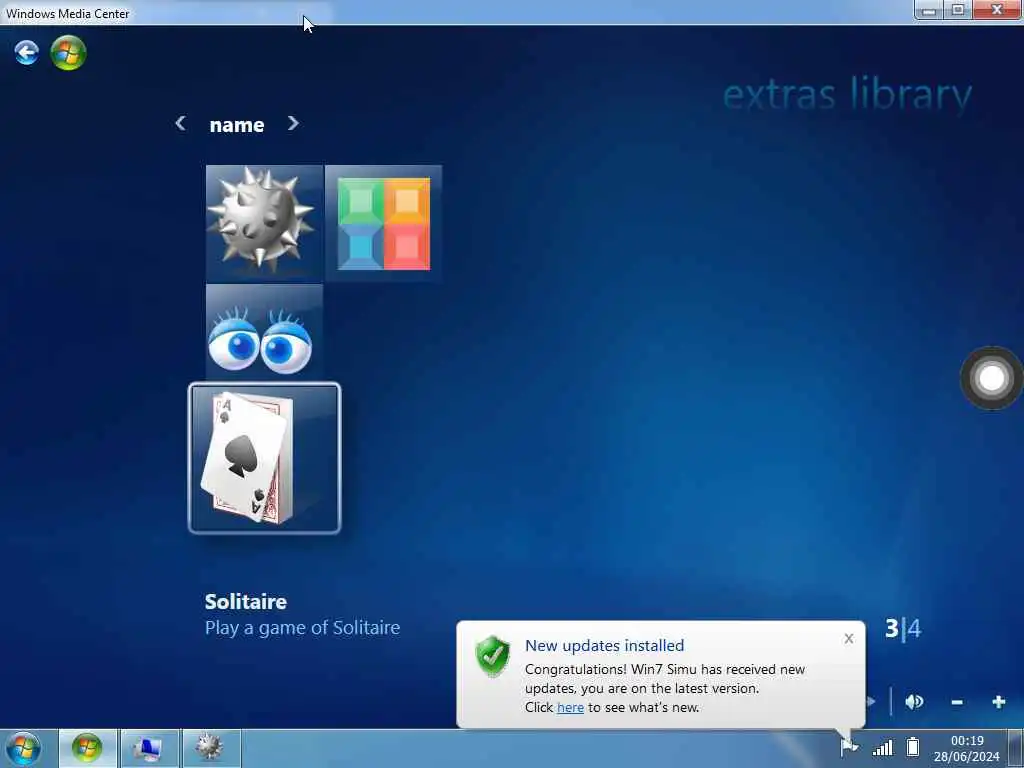
Task: Switch to Minesweeper taskbar item
Action: pos(210,748)
